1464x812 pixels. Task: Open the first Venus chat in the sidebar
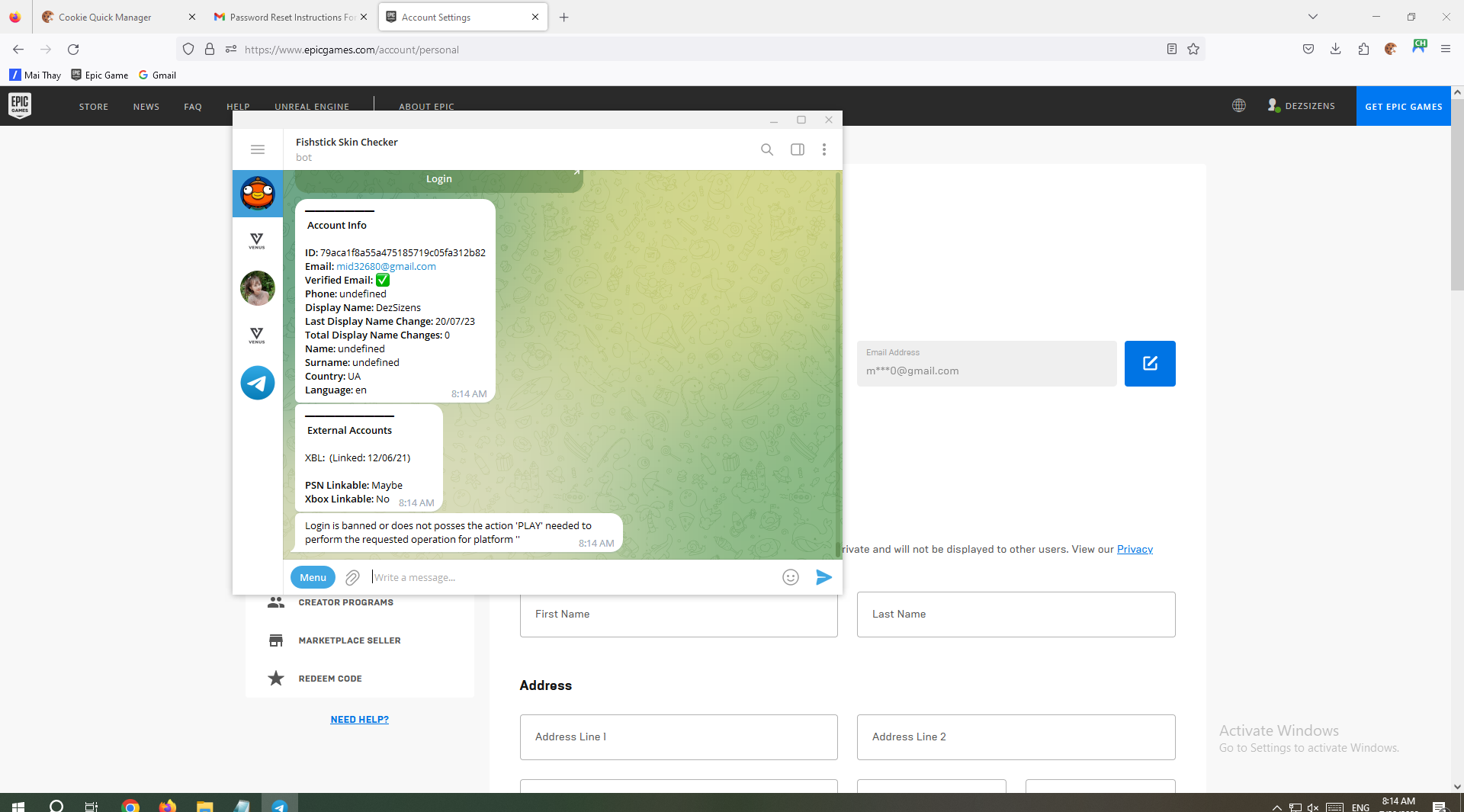tap(257, 241)
